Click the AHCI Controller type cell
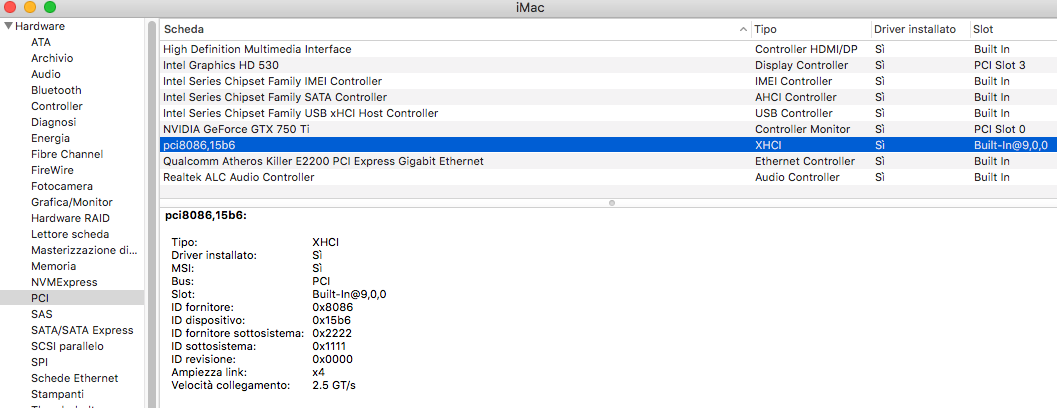This screenshot has width=1057, height=408. tap(795, 97)
